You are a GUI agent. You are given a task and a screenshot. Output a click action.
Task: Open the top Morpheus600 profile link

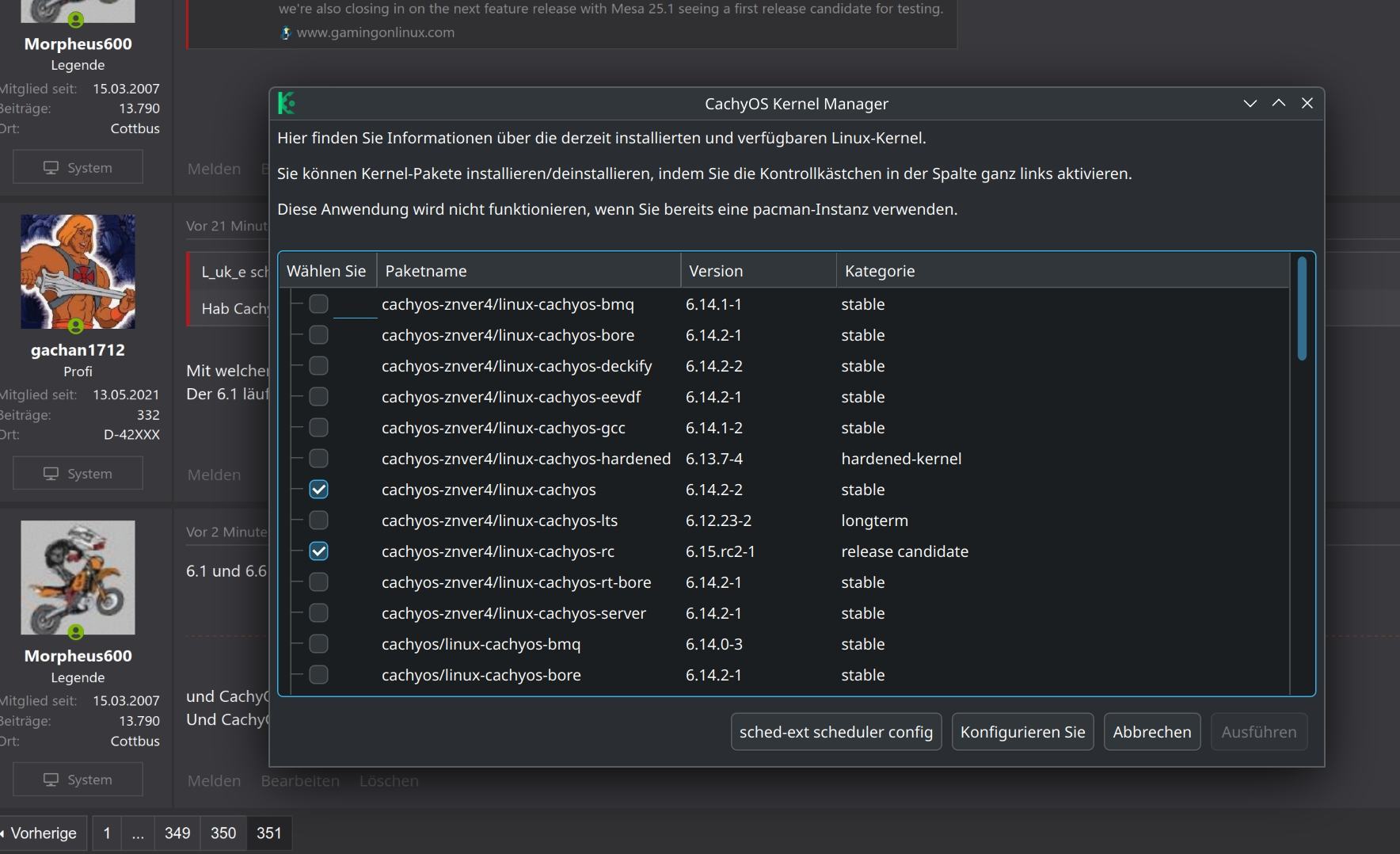[78, 44]
